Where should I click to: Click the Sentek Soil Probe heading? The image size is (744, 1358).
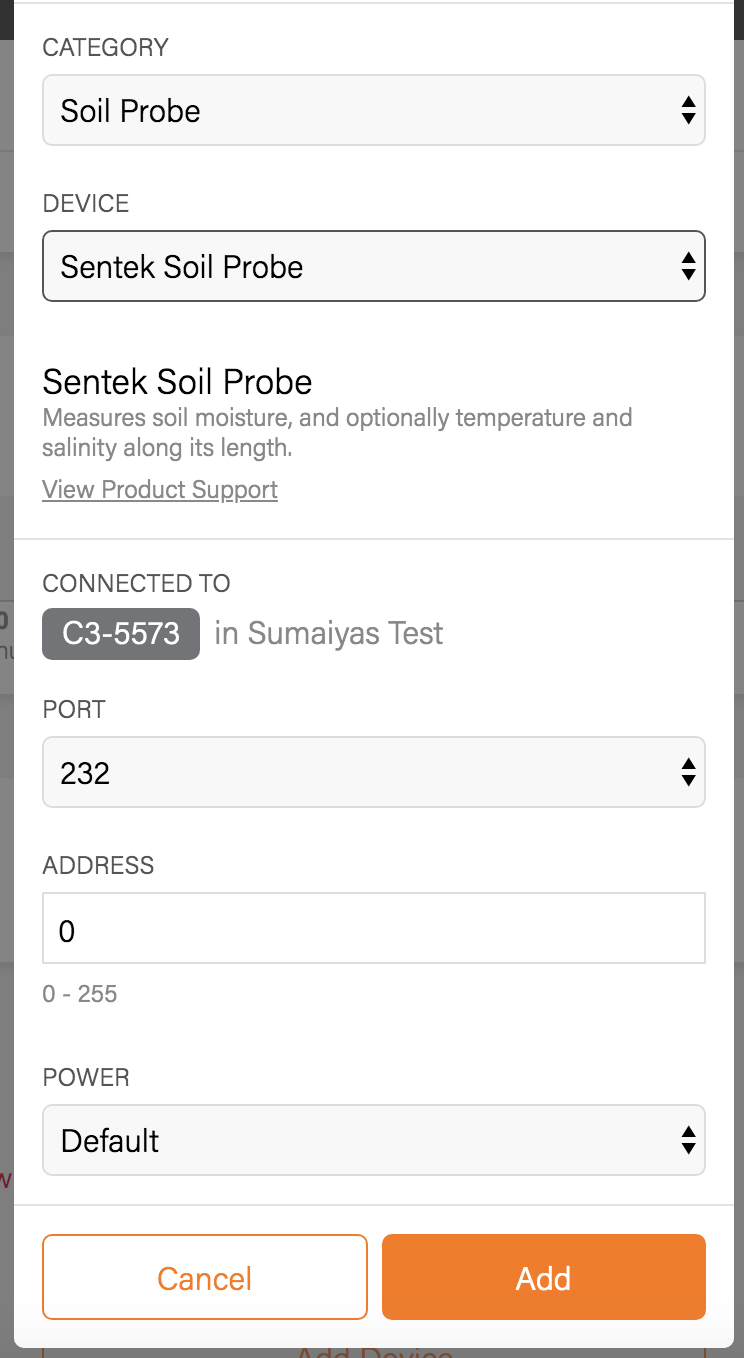tap(177, 382)
